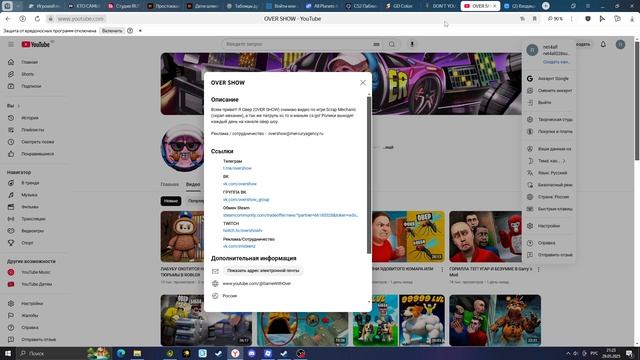The image size is (640, 360).
Task: Click the 'Включить' protection button in the browser bar
Action: [112, 31]
